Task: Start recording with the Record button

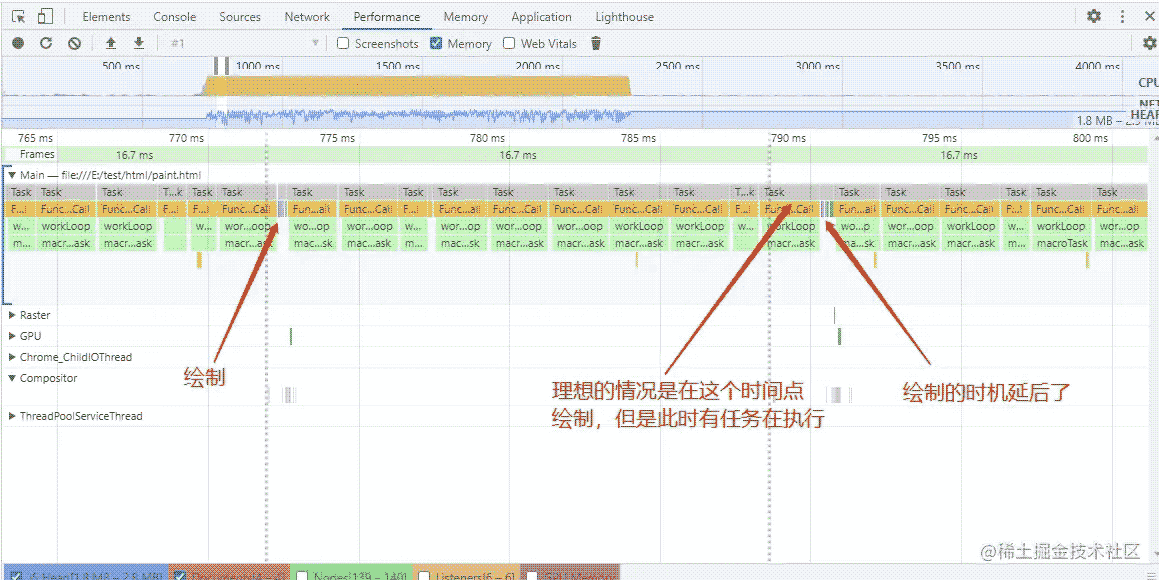Action: point(18,43)
